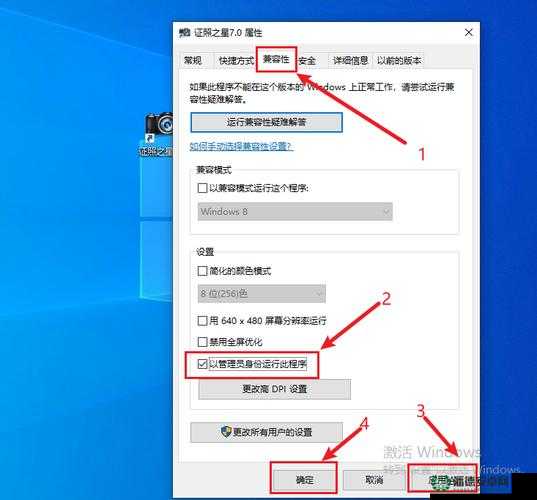Click the shield icon on 更改所有用户的设置
This screenshot has width=537, height=500.
pos(226,432)
